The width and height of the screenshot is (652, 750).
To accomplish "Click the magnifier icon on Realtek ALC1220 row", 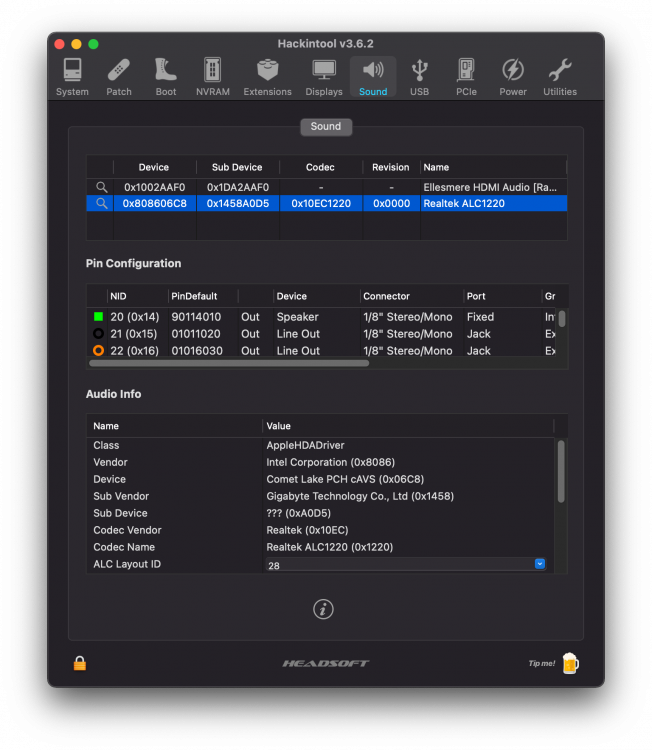I will pos(101,203).
